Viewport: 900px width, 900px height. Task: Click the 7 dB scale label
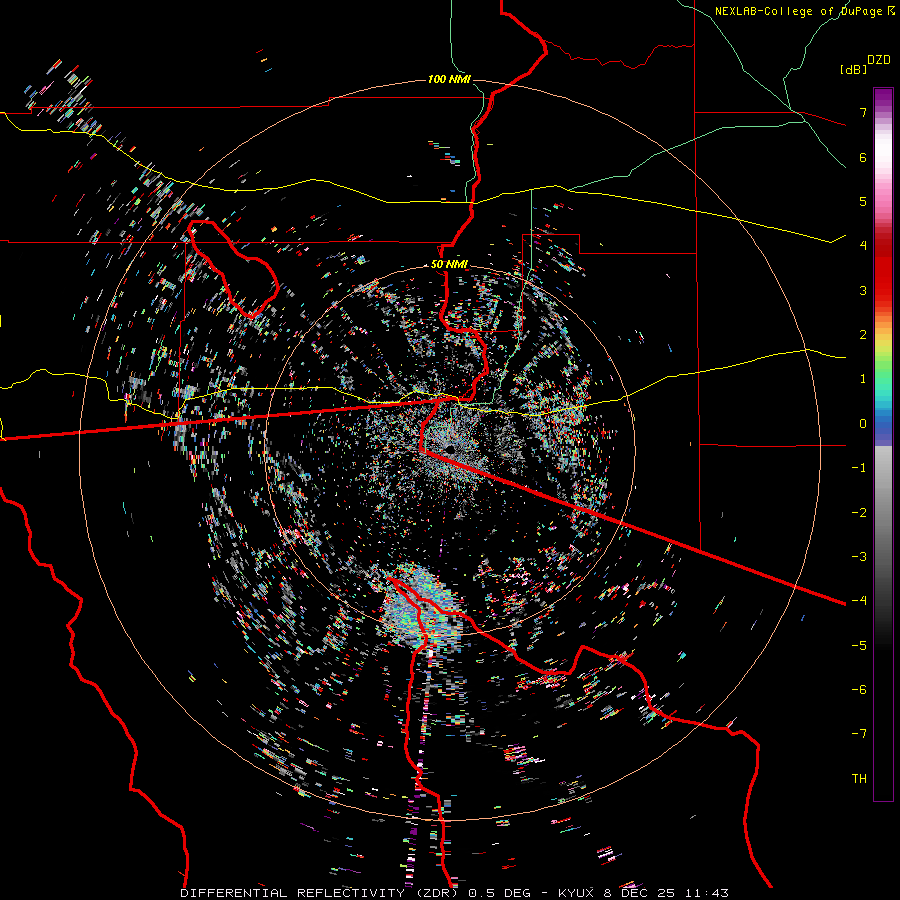863,112
